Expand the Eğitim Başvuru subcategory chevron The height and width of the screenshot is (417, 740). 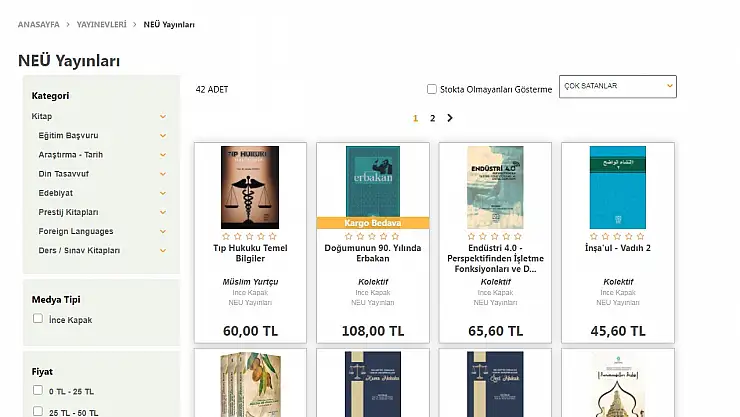(x=163, y=135)
